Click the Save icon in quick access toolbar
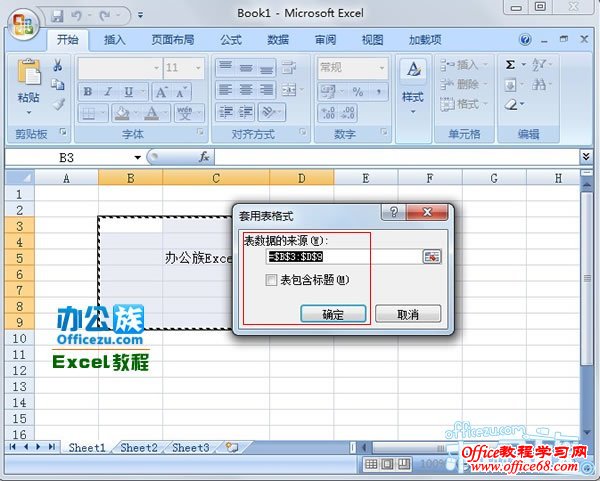The height and width of the screenshot is (481, 600). pos(57,16)
